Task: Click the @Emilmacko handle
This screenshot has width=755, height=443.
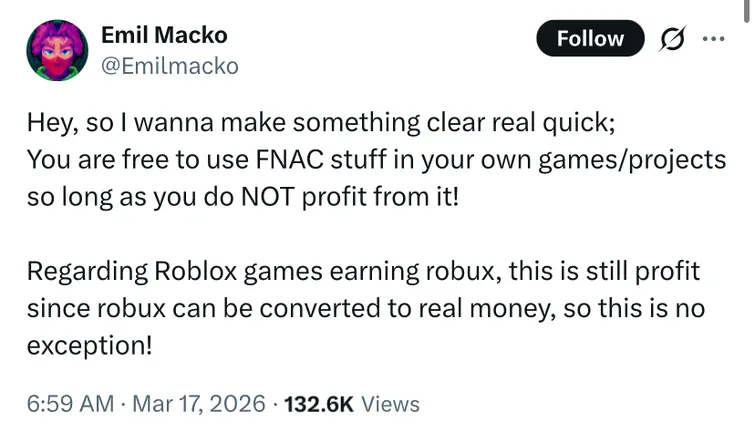Action: (x=170, y=66)
